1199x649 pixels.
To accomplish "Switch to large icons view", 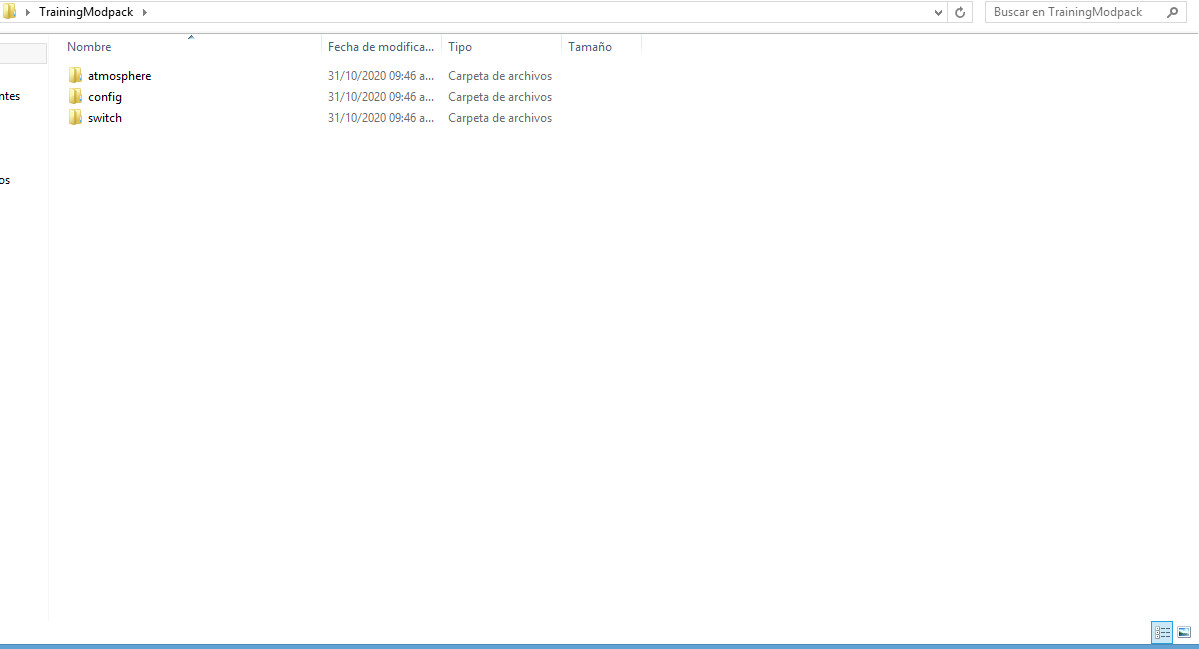I will click(x=1184, y=632).
